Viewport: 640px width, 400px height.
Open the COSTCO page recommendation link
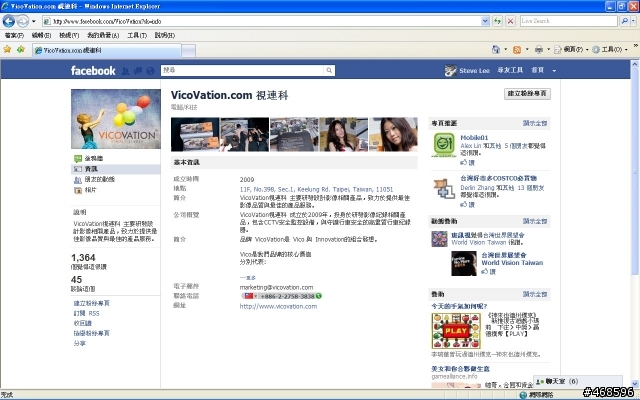pos(498,178)
